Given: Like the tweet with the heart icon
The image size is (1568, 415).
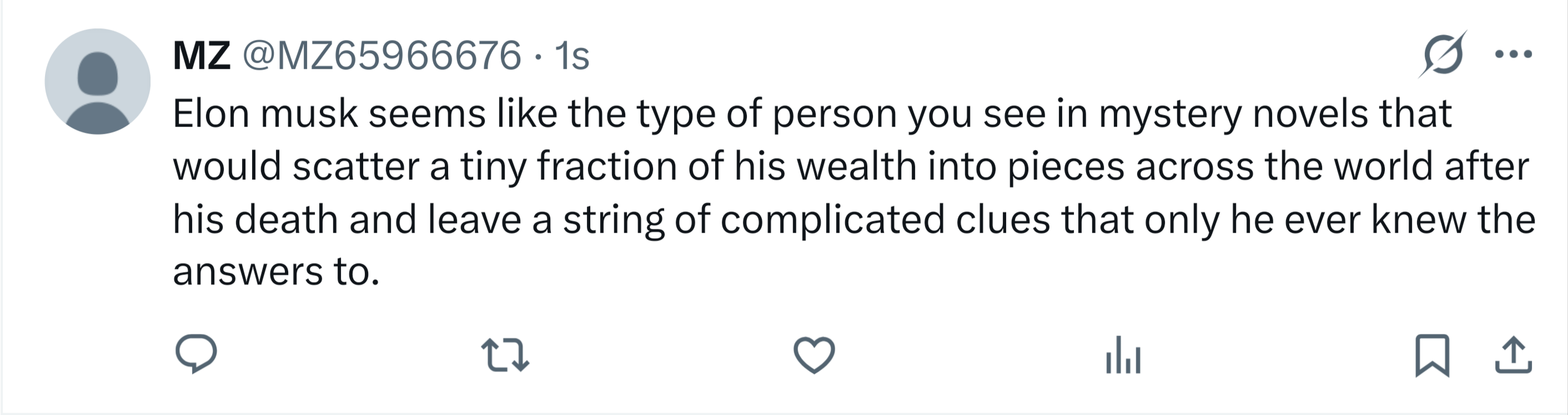Looking at the screenshot, I should 814,354.
